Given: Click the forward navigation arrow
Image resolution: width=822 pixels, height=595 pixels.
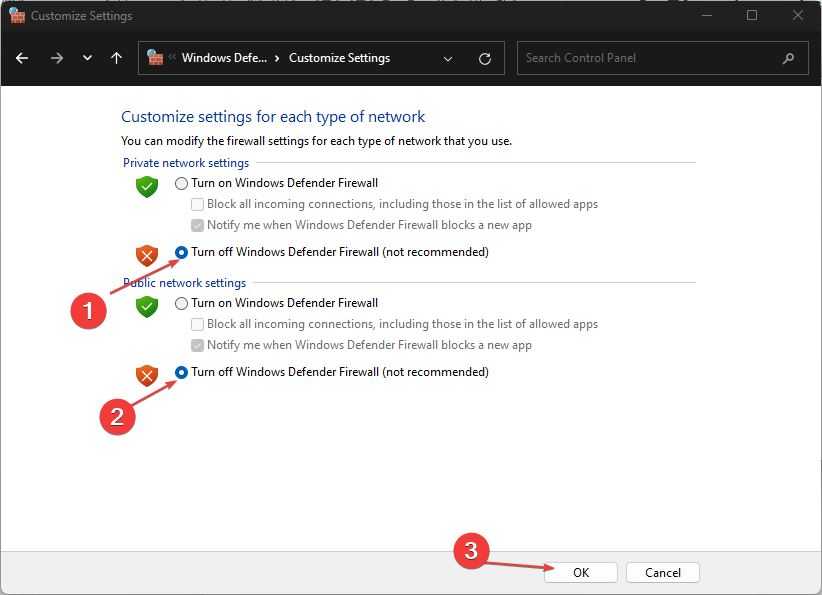Looking at the screenshot, I should tap(57, 58).
